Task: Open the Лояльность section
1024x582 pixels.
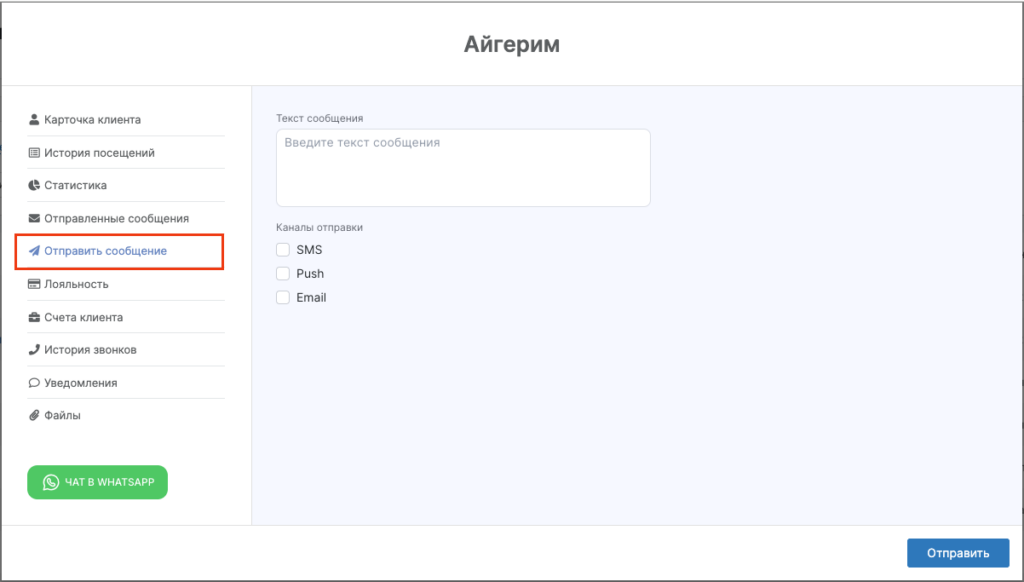Action: coord(76,284)
